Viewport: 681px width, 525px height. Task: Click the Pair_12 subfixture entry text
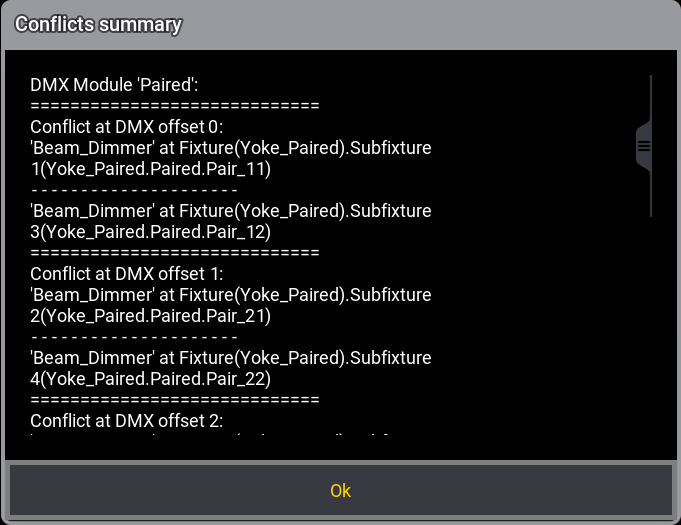pos(151,232)
